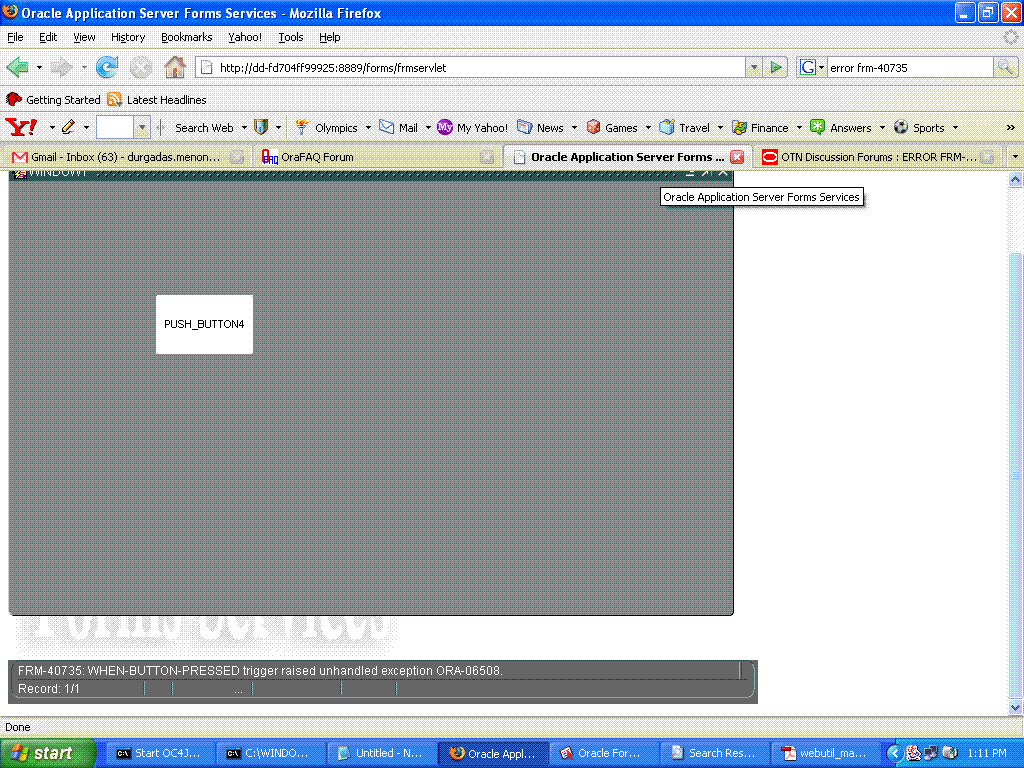This screenshot has width=1024, height=768.
Task: Open the list all tabs dropdown
Action: tap(1015, 157)
